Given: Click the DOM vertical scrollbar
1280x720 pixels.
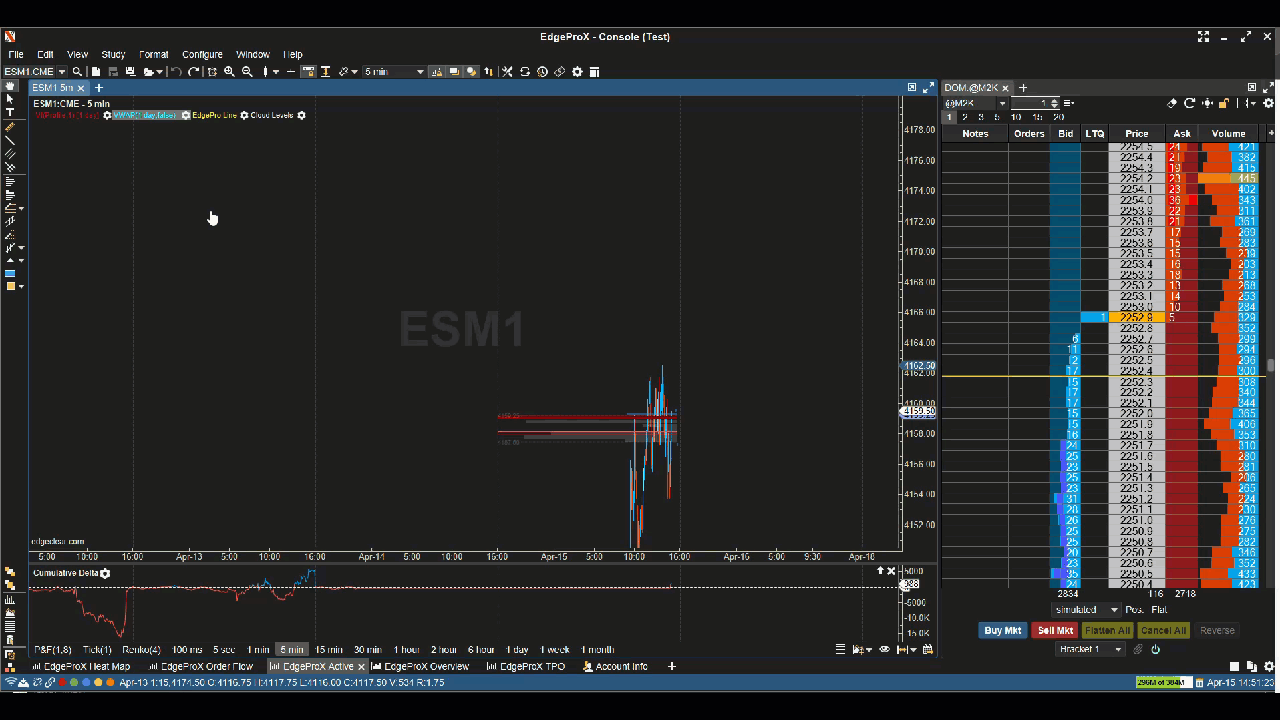Looking at the screenshot, I should tap(1270, 365).
